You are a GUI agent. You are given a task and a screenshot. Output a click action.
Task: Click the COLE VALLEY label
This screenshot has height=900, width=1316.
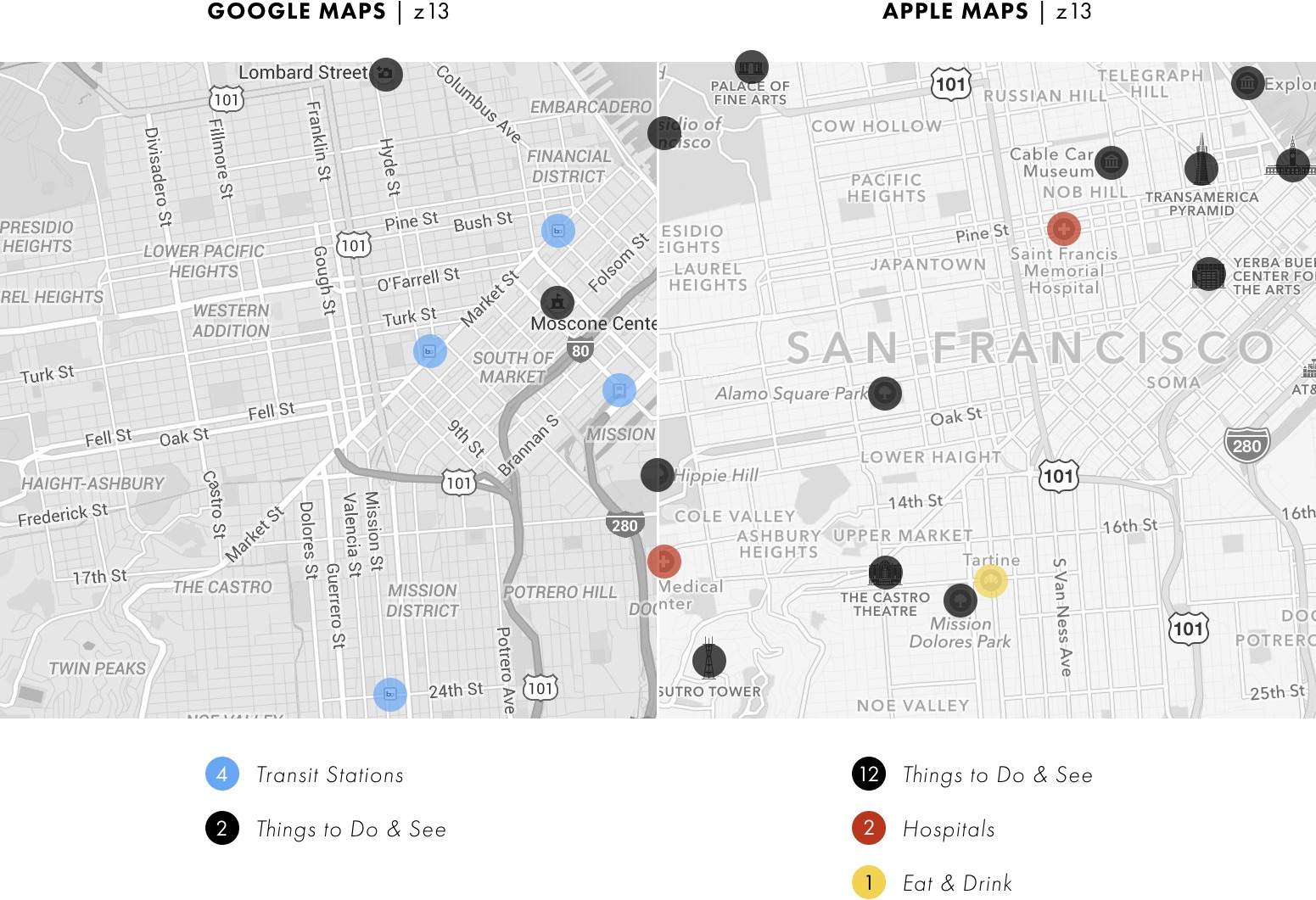[735, 517]
